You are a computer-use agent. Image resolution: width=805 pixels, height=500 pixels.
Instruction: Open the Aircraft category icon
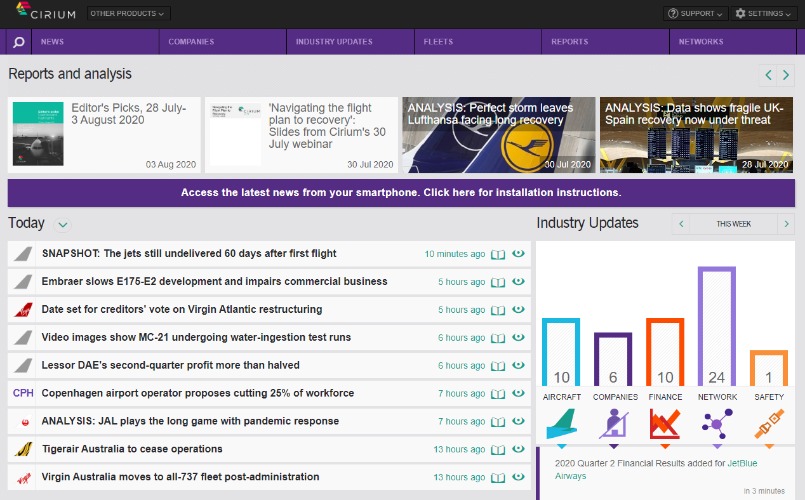(562, 424)
